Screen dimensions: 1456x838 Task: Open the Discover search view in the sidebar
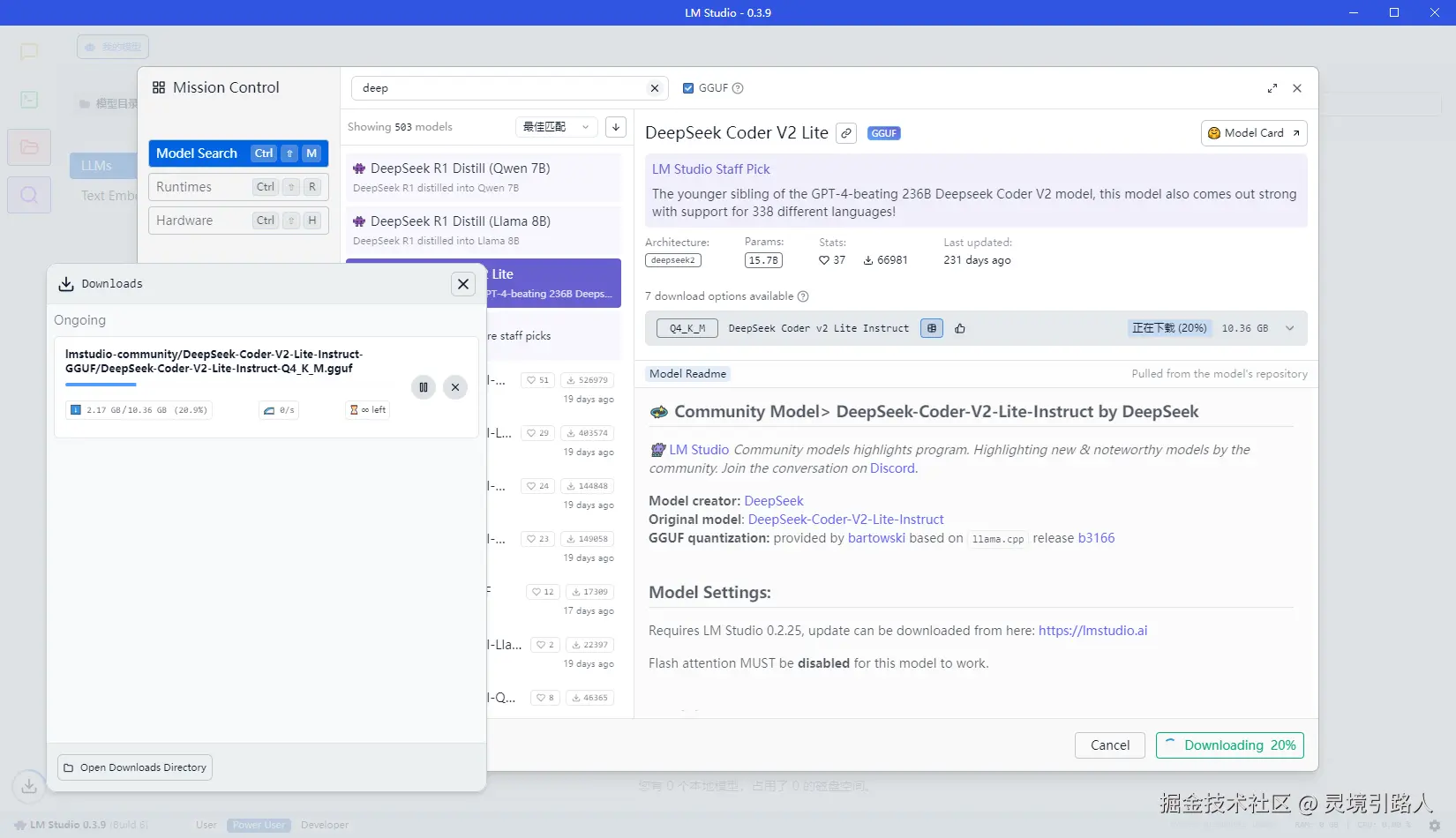click(29, 195)
